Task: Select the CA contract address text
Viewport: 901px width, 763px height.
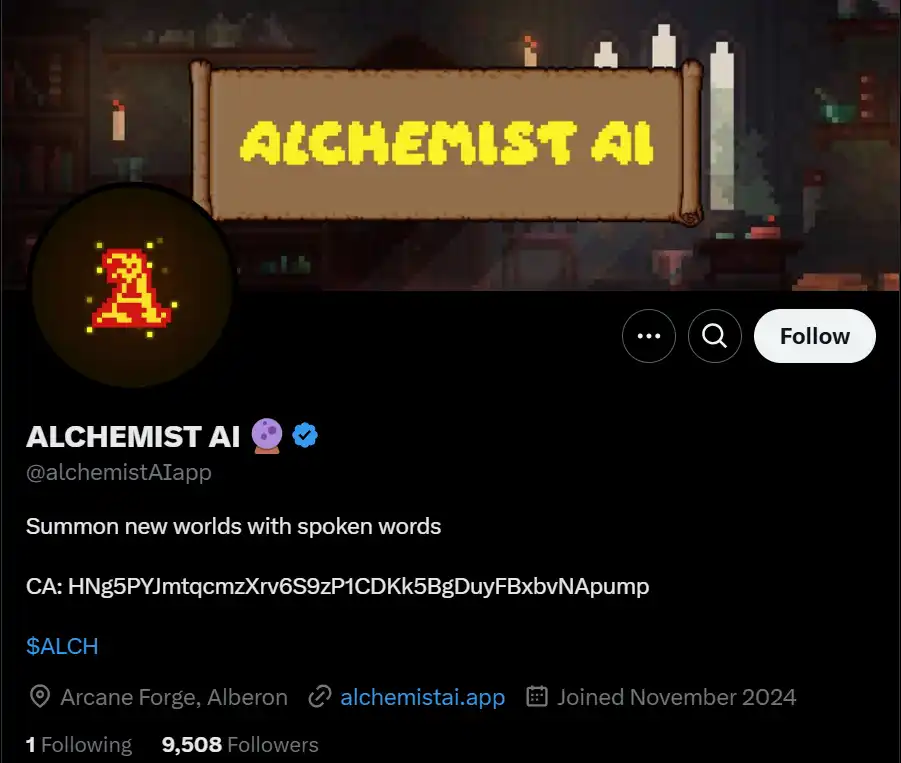Action: (338, 587)
